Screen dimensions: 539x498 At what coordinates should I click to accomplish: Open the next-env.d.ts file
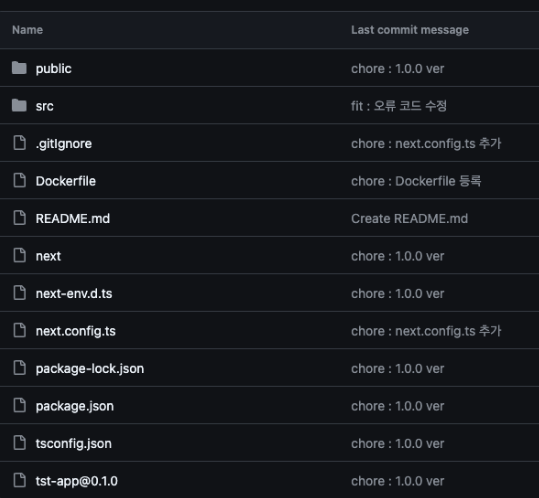(x=74, y=294)
